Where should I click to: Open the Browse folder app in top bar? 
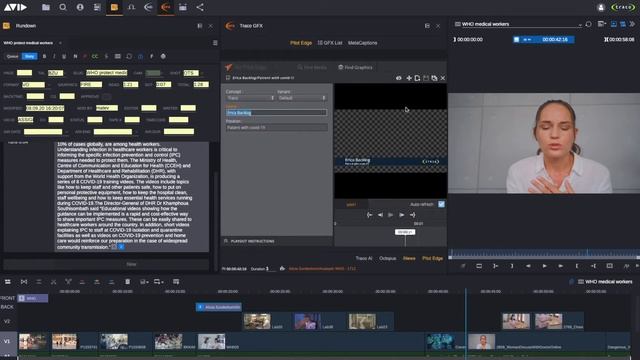click(46, 7)
